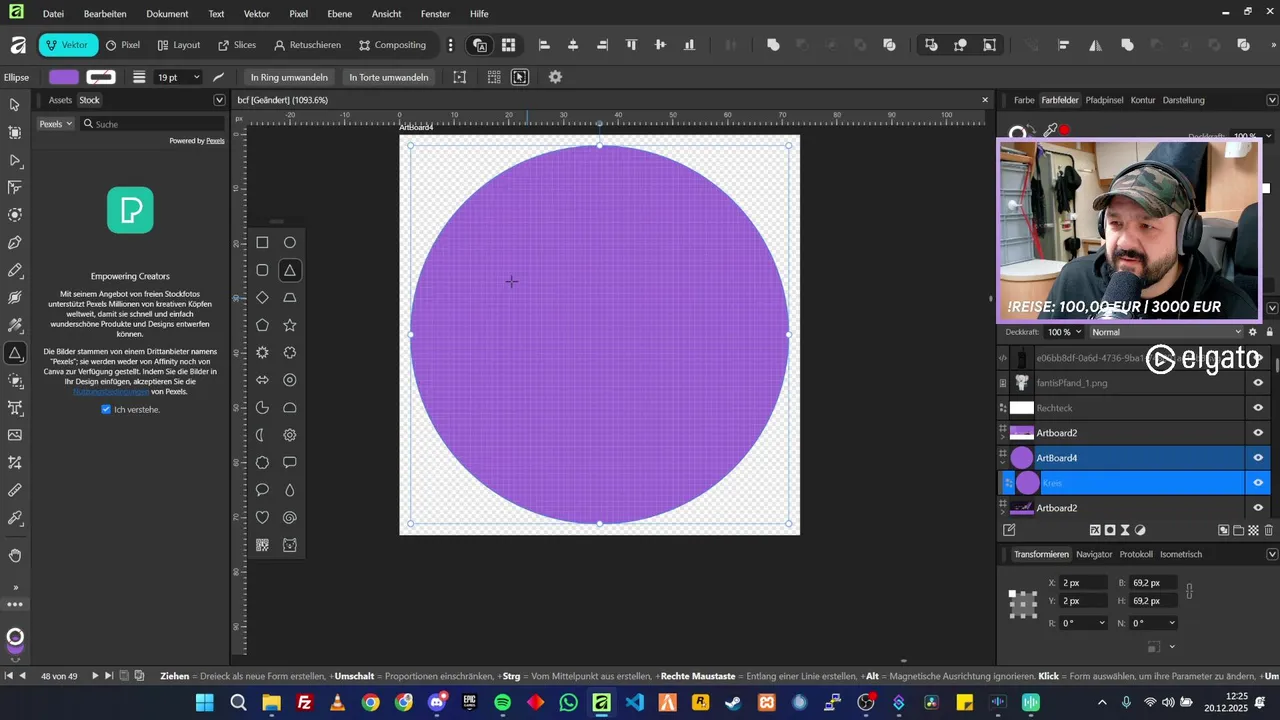Add group with folder icon
Image resolution: width=1280 pixels, height=720 pixels.
pos(1239,530)
